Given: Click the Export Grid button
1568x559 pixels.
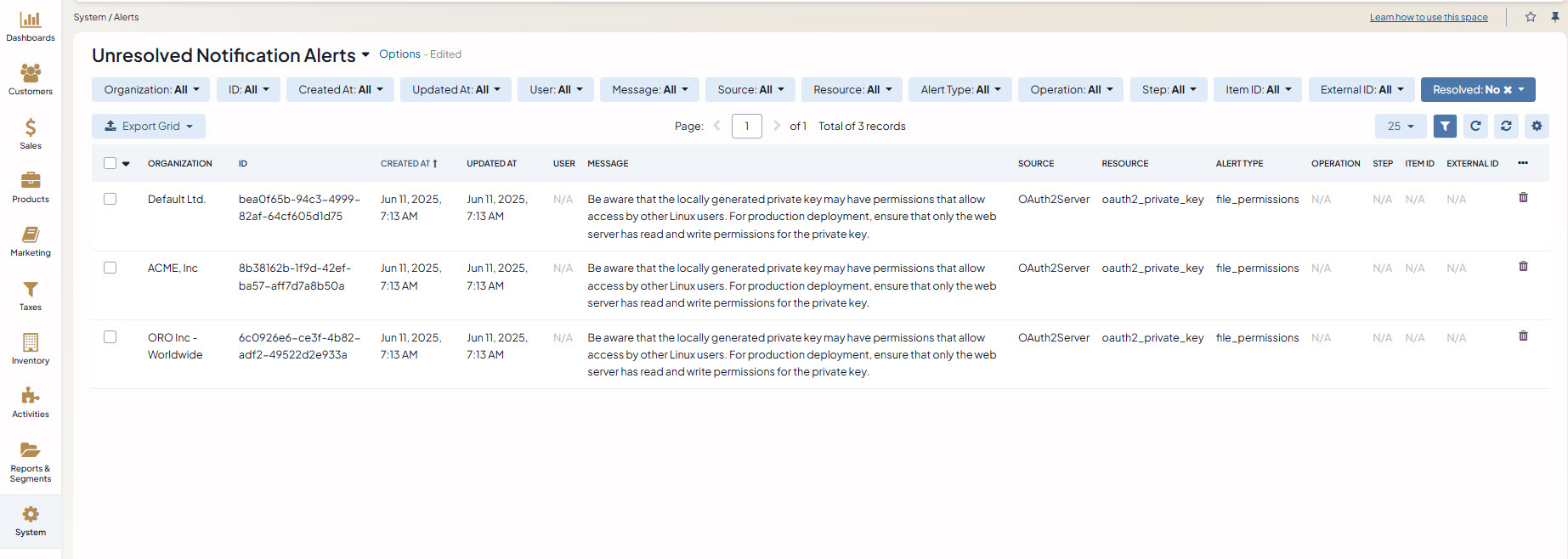Looking at the screenshot, I should coord(149,127).
